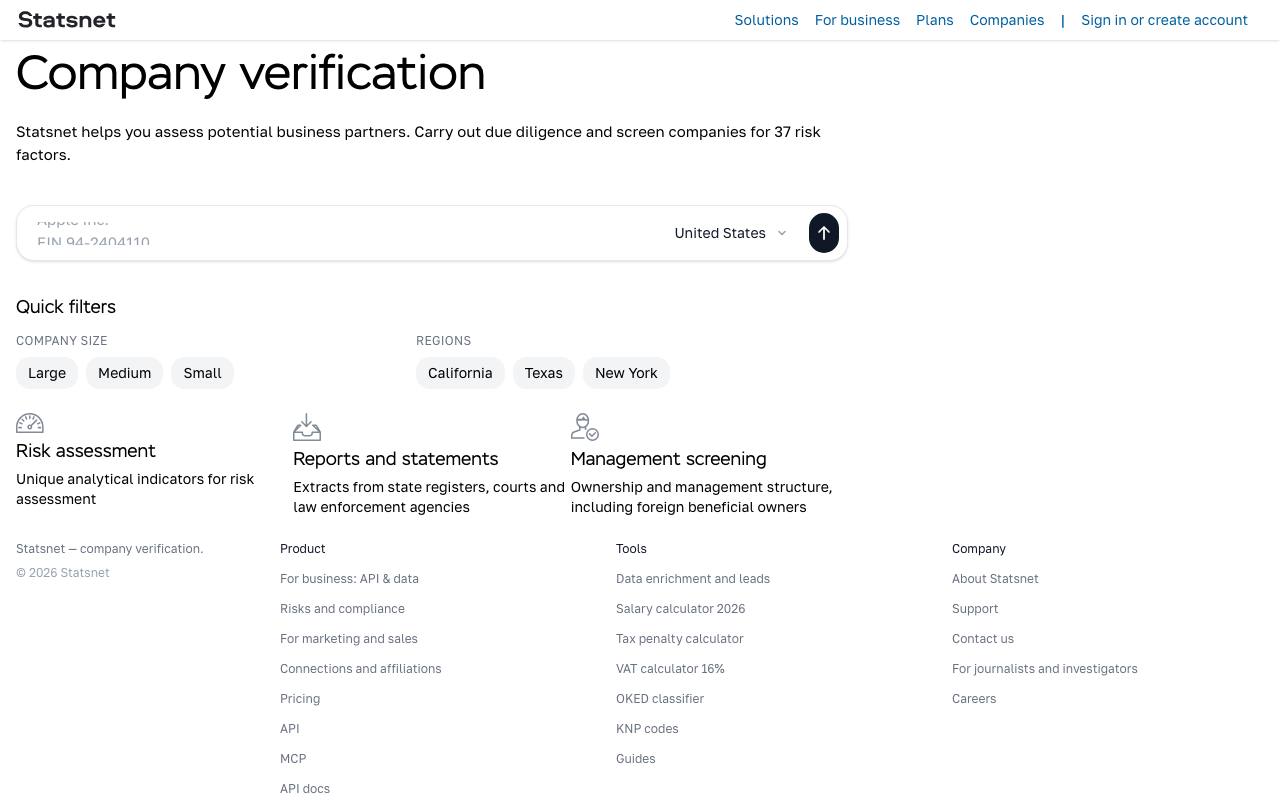Open Support link in footer
Viewport: 1280px width, 800px height.
click(975, 609)
